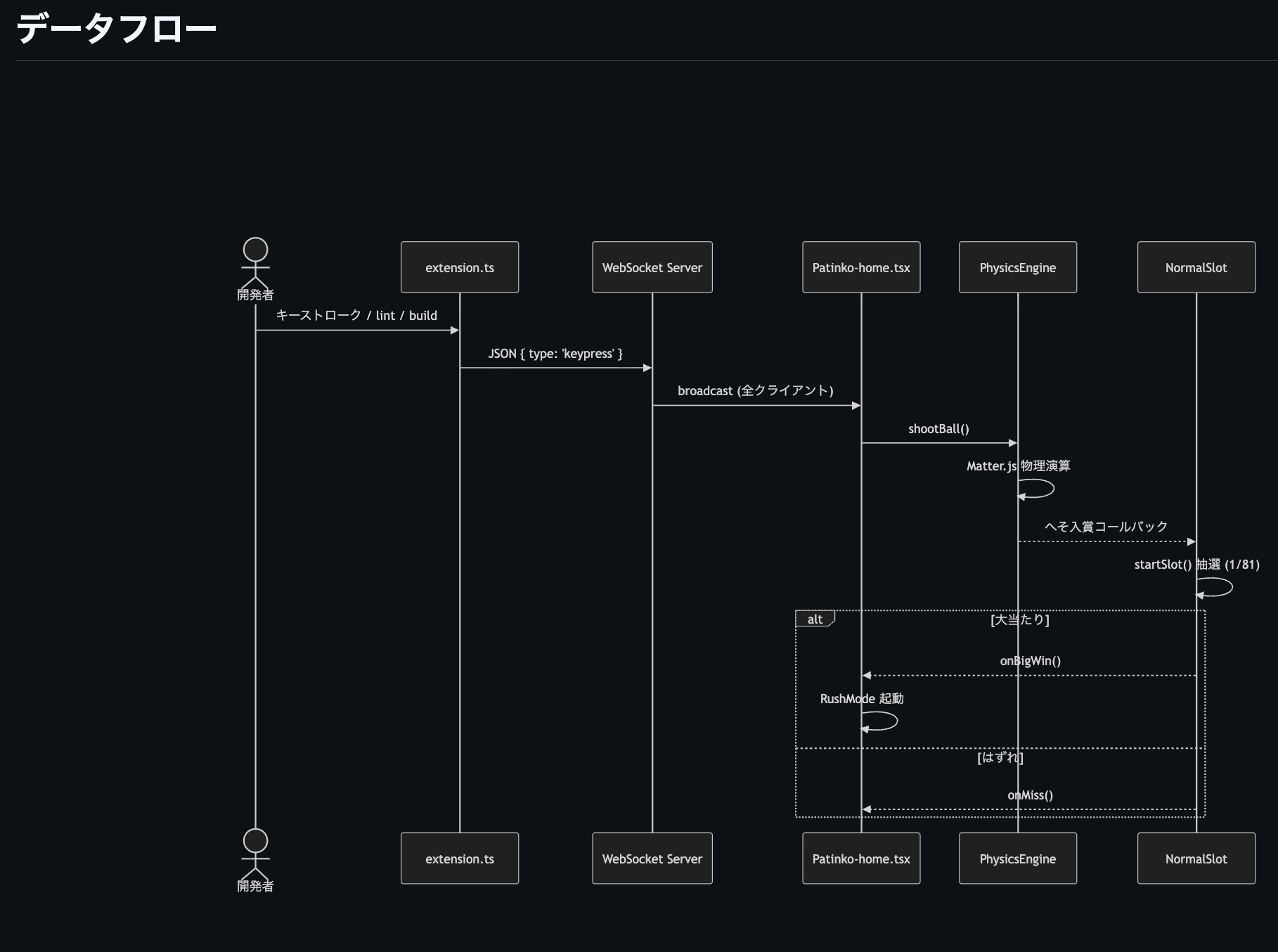Select the top WebSocket Server participant box
Image resolution: width=1278 pixels, height=952 pixels.
pos(652,267)
